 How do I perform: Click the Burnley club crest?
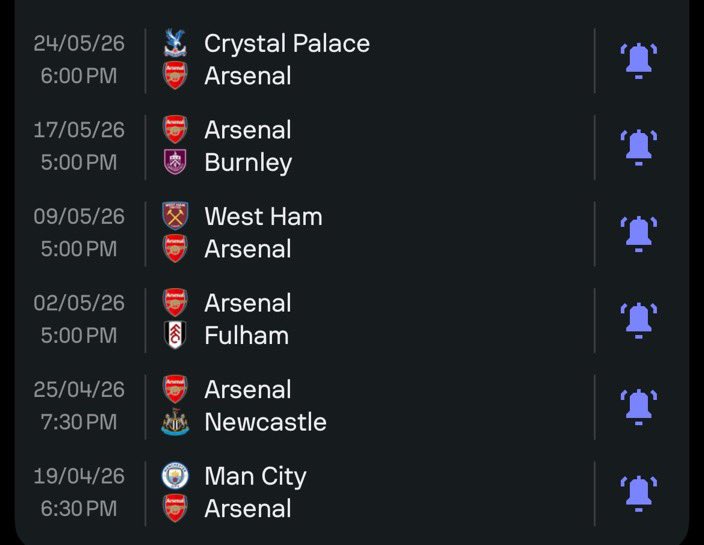(x=175, y=162)
